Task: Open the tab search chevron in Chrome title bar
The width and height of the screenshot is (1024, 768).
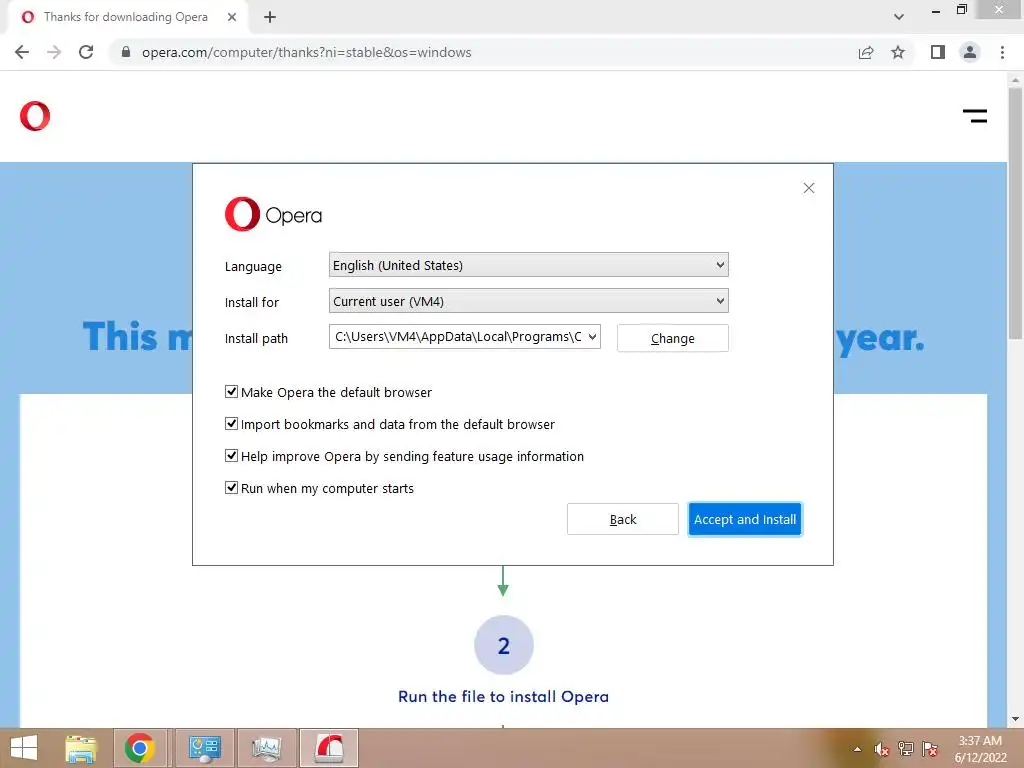Action: pos(899,17)
